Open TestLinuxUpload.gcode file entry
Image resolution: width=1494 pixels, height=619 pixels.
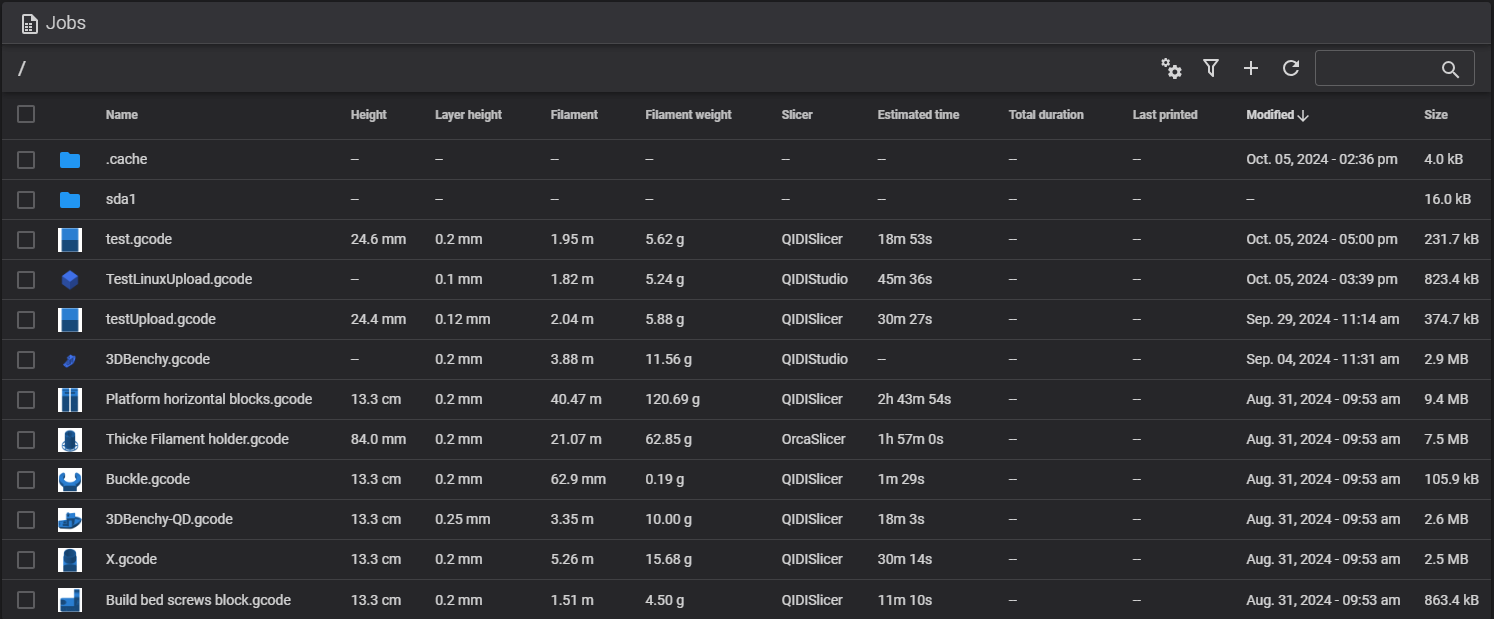(178, 280)
